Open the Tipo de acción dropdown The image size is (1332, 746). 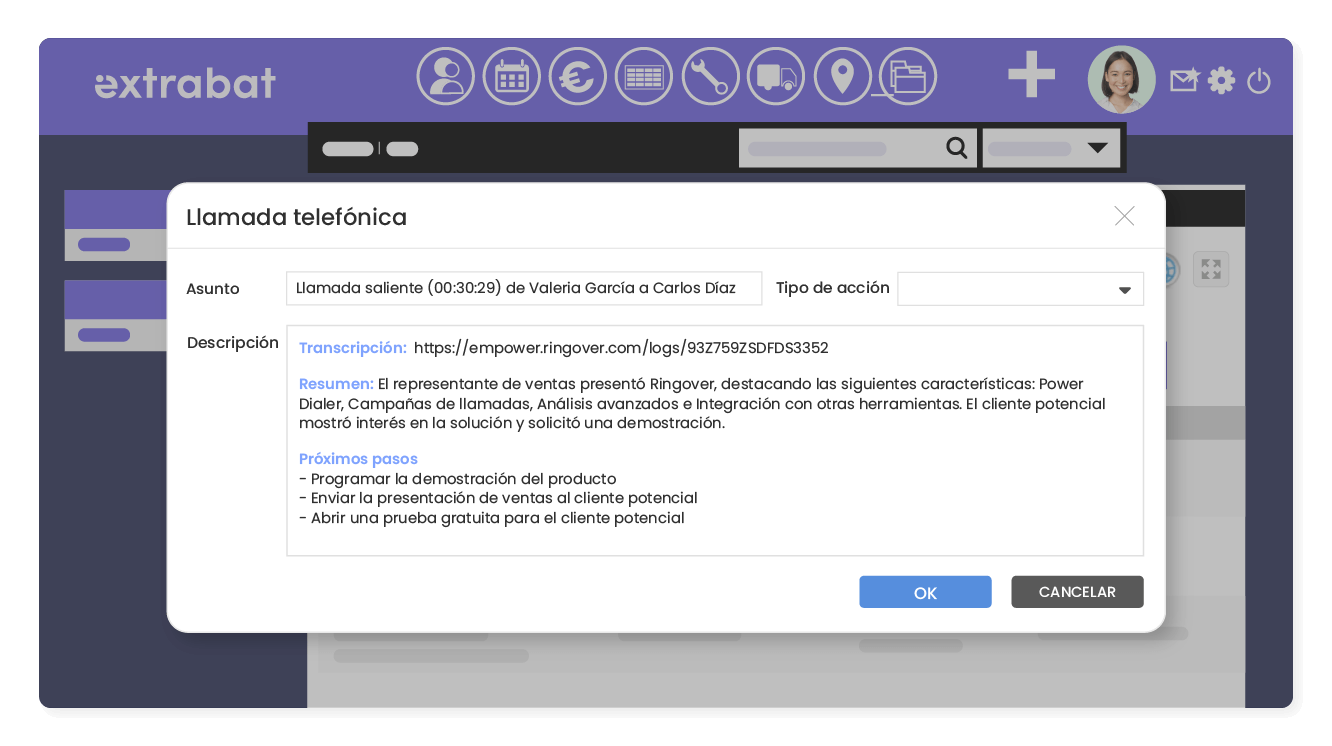pyautogui.click(x=1020, y=288)
